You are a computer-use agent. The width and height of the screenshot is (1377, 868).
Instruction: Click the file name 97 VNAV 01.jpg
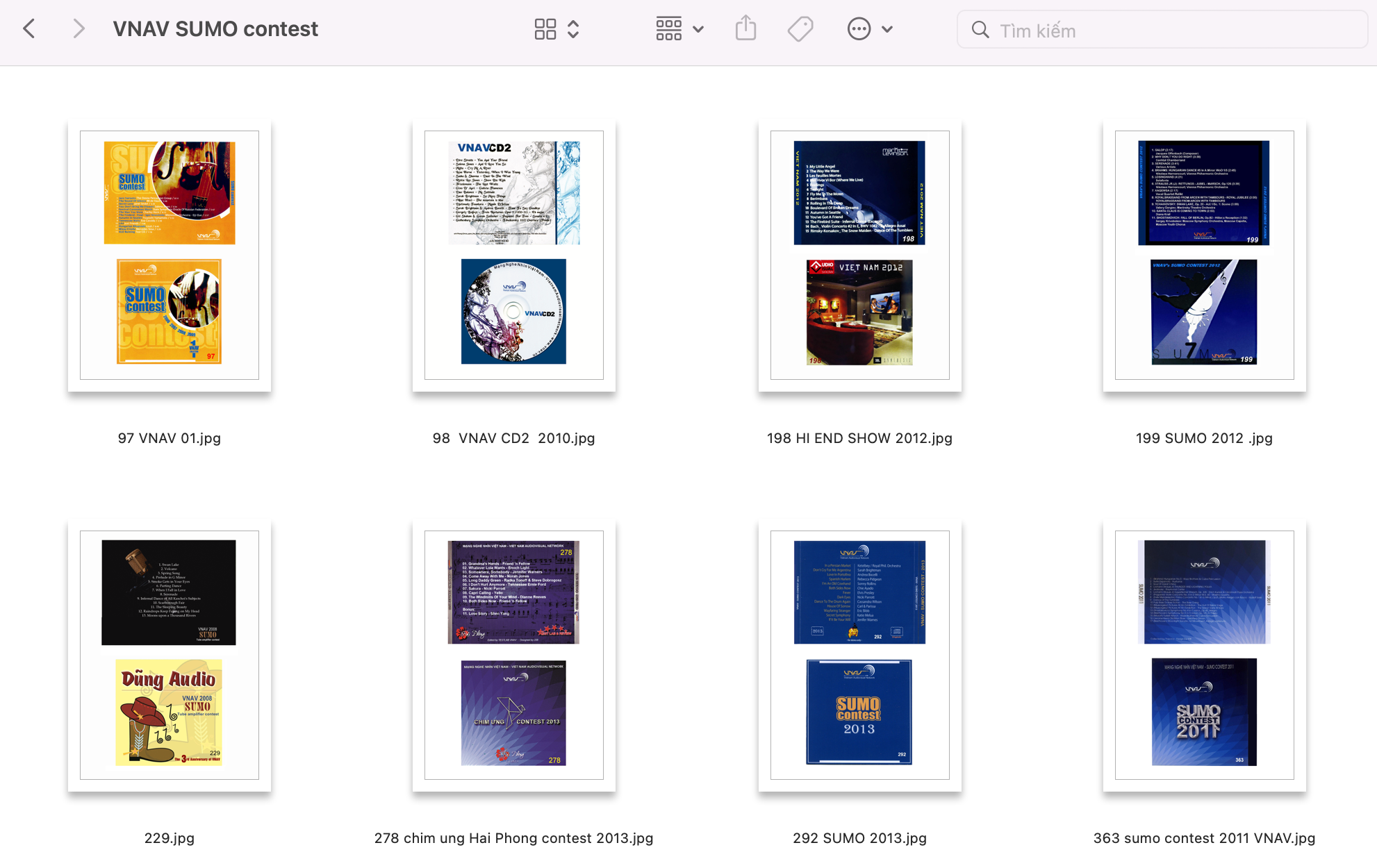(x=170, y=438)
